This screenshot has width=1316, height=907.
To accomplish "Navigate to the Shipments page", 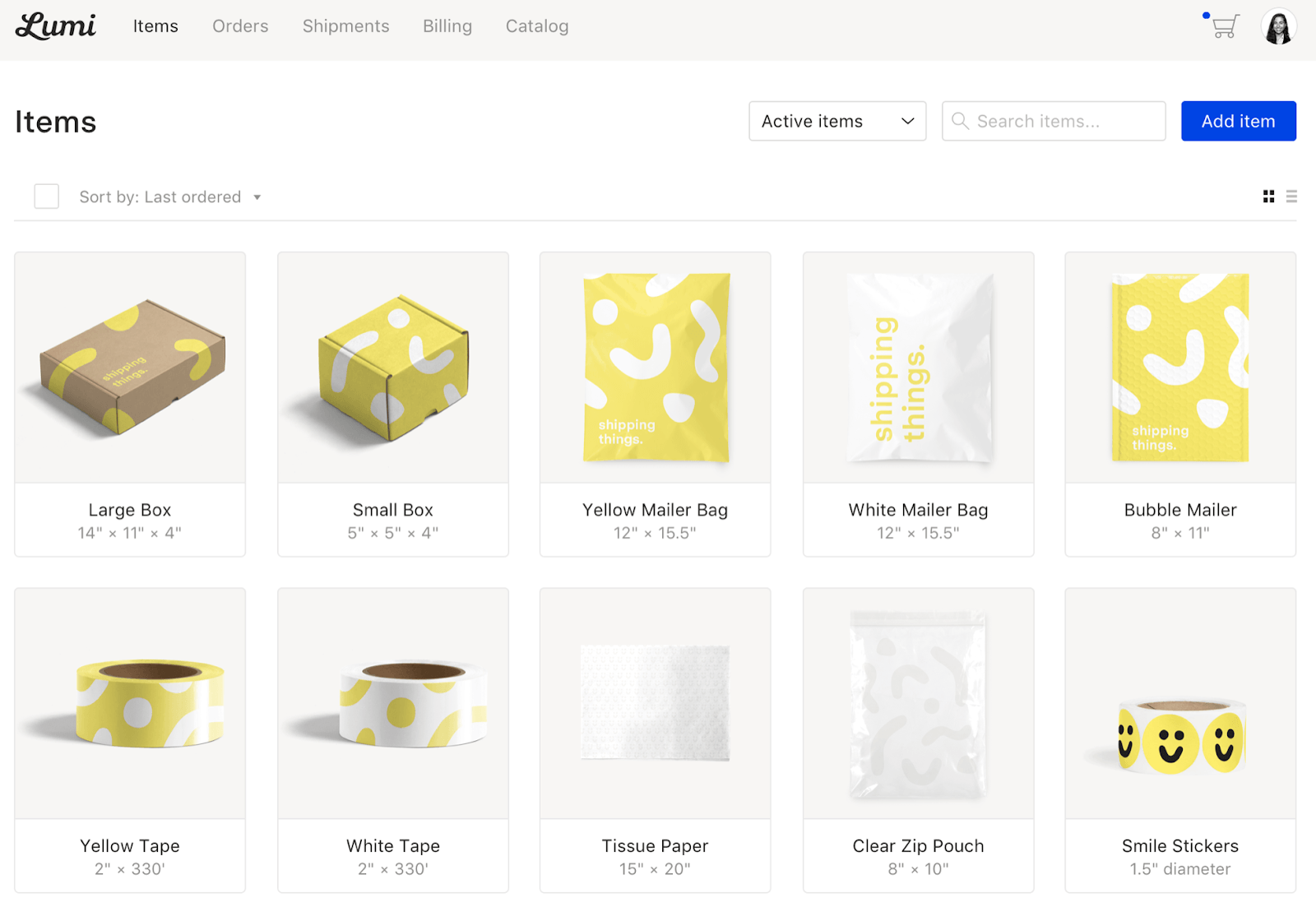I will pyautogui.click(x=345, y=26).
